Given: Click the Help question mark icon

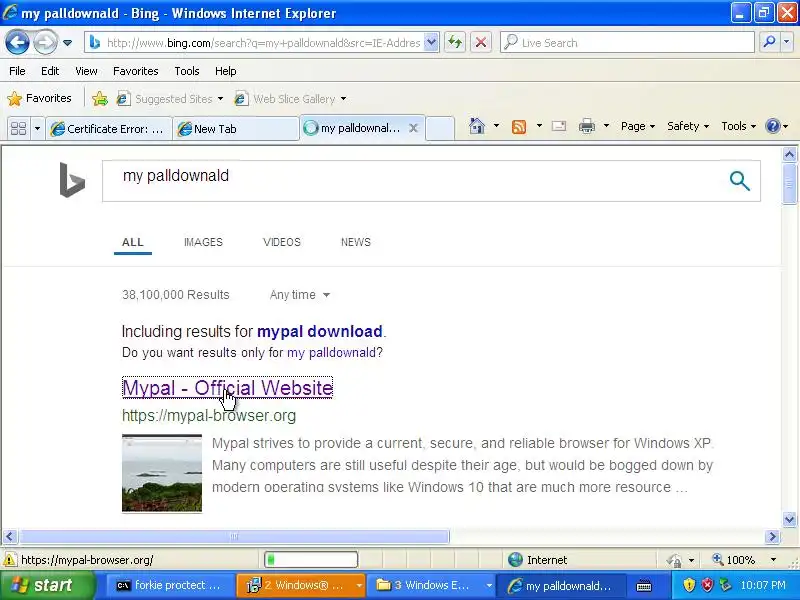Looking at the screenshot, I should [773, 126].
